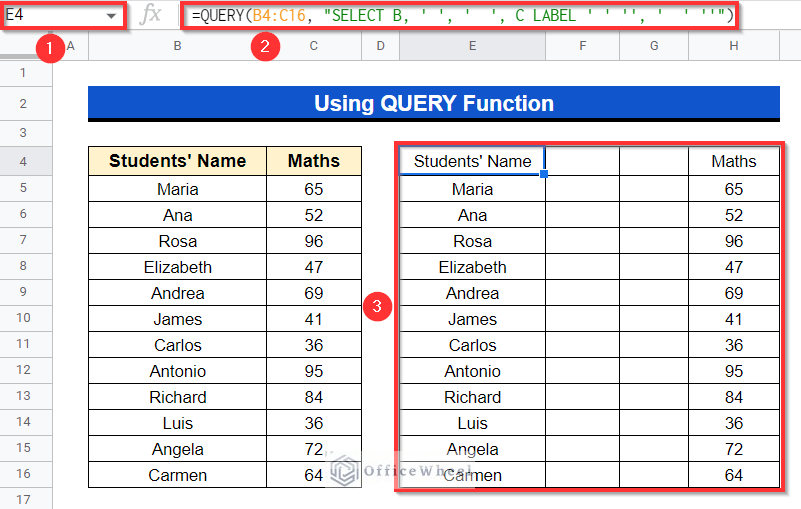This screenshot has height=509, width=801.
Task: Select cell 'Maria' in column B
Action: [177, 189]
